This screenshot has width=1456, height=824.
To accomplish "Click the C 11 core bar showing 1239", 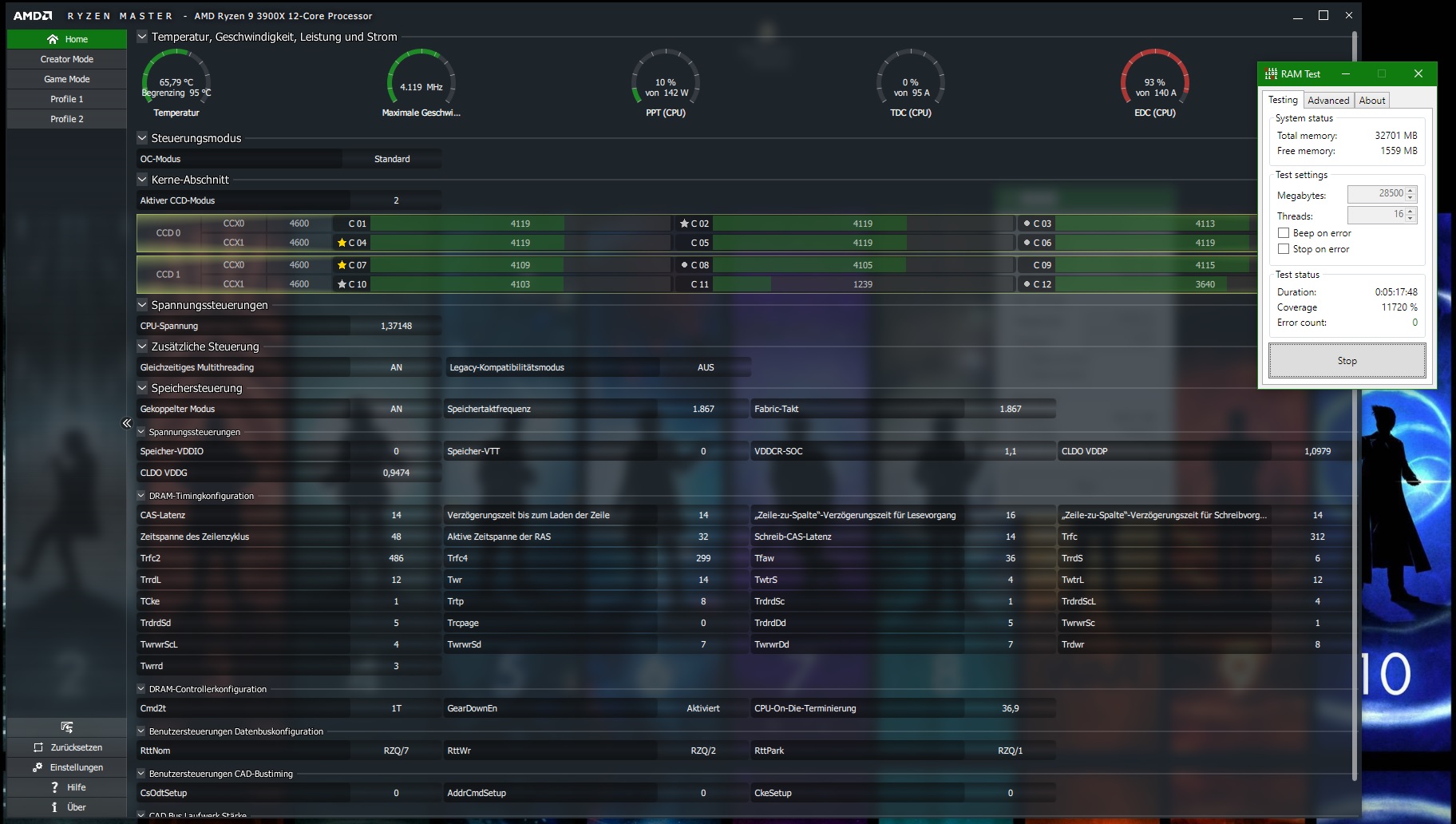I will (863, 284).
